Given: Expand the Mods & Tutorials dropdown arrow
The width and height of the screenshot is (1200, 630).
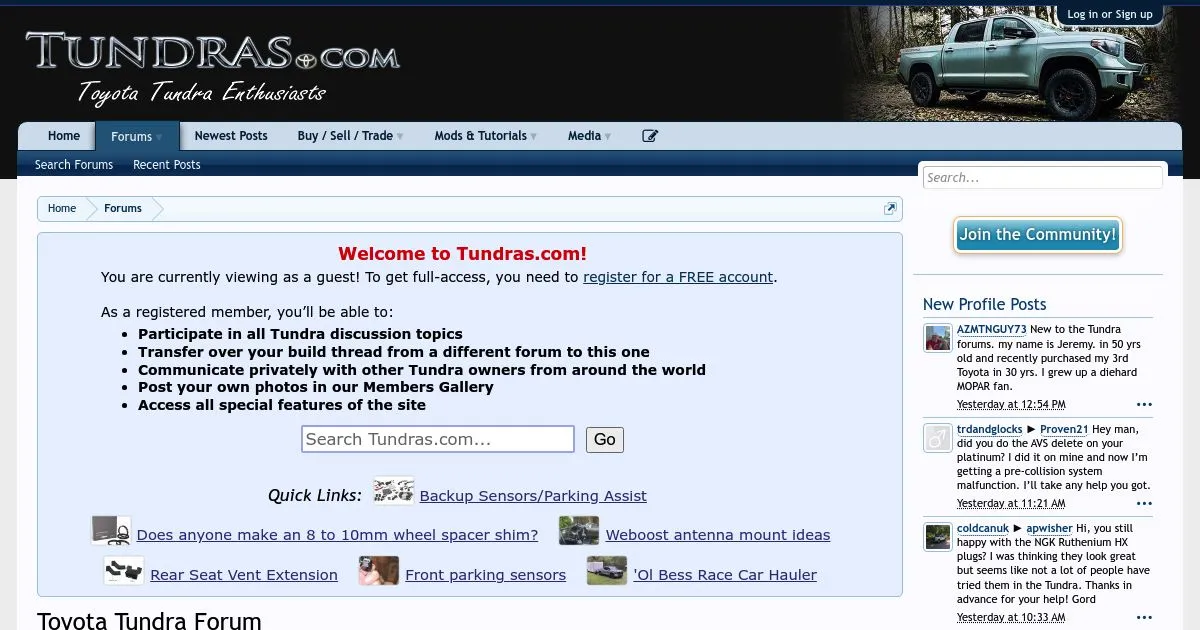Looking at the screenshot, I should (534, 137).
